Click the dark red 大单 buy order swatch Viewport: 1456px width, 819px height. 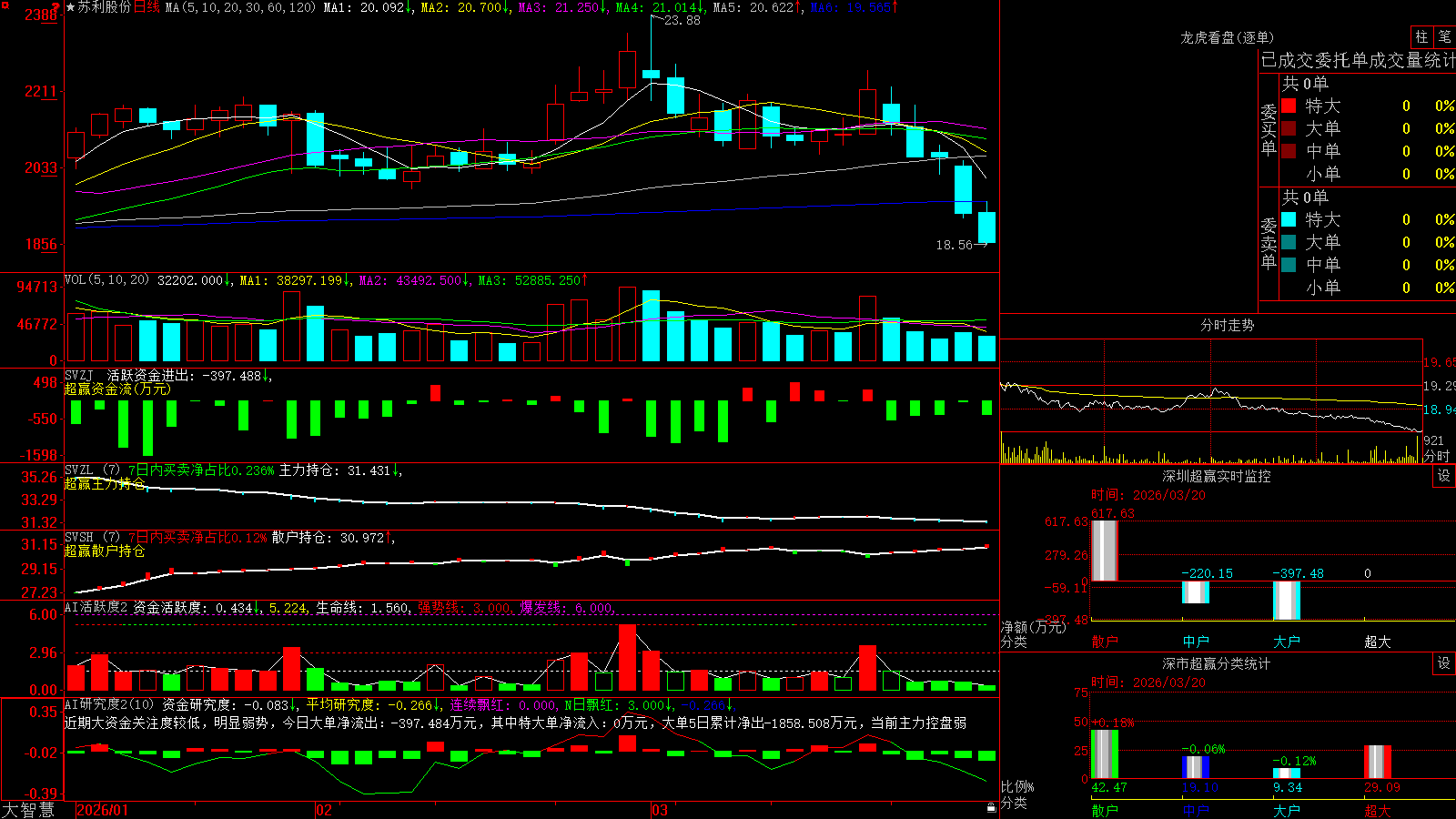click(x=1289, y=128)
